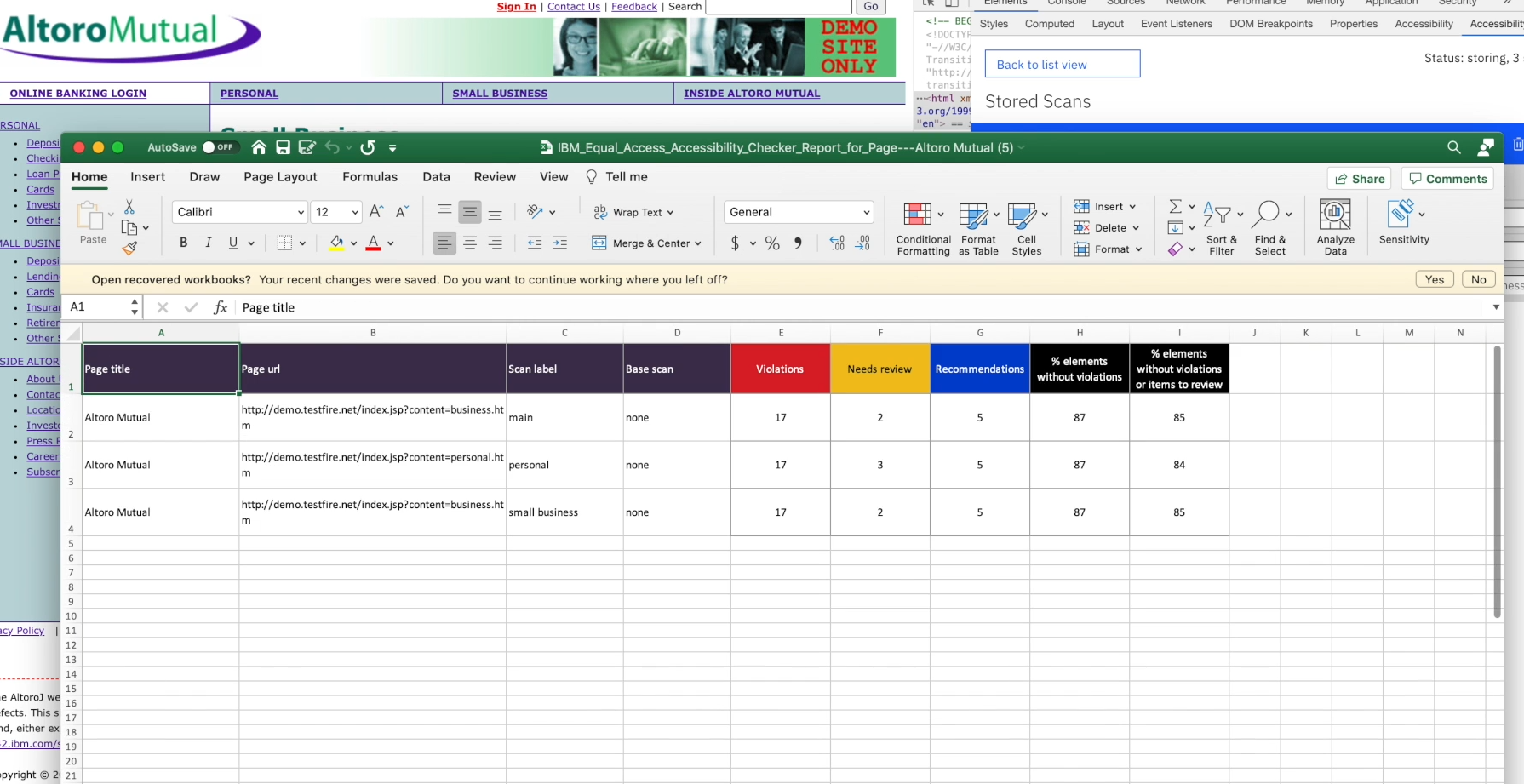Screen dimensions: 1524x784
Task: Switch to Computed tab in DevTools
Action: click(x=1050, y=24)
